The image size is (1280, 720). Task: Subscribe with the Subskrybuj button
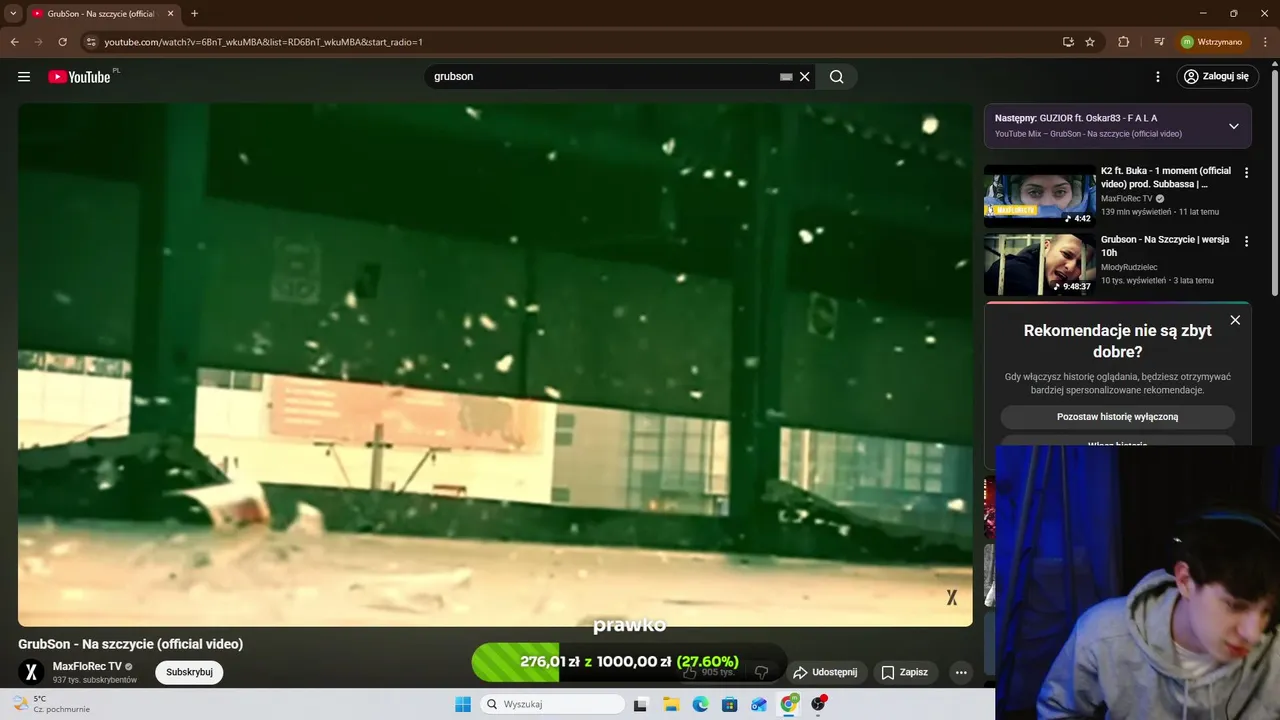(x=189, y=672)
